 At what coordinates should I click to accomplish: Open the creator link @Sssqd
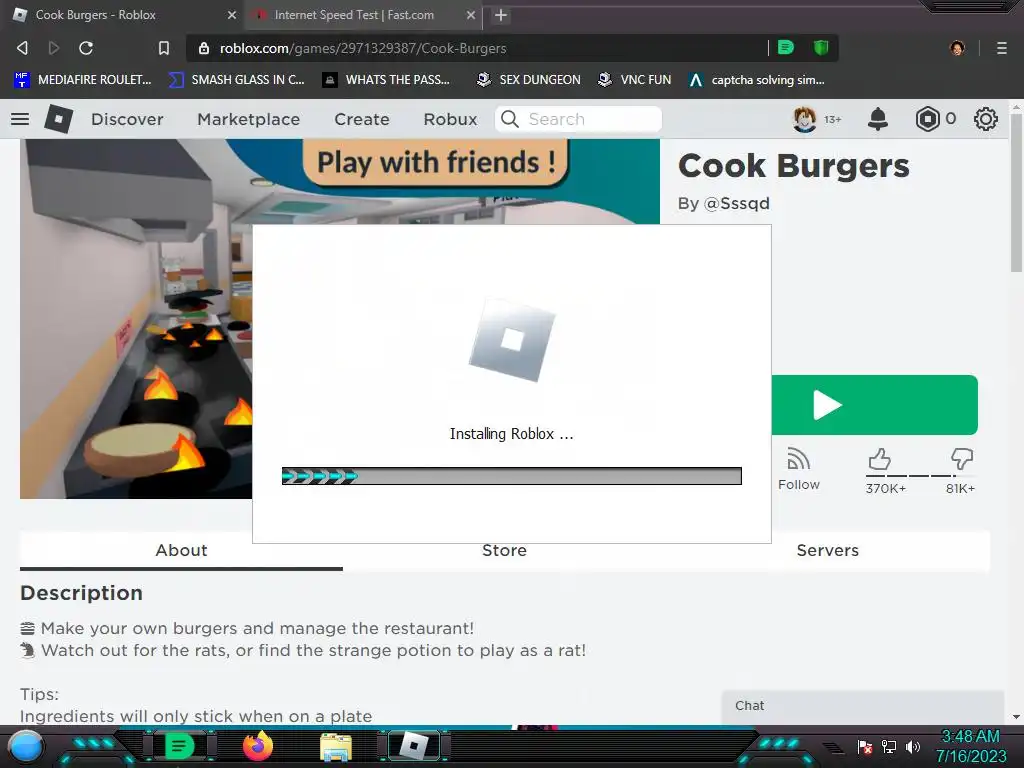pyautogui.click(x=737, y=204)
